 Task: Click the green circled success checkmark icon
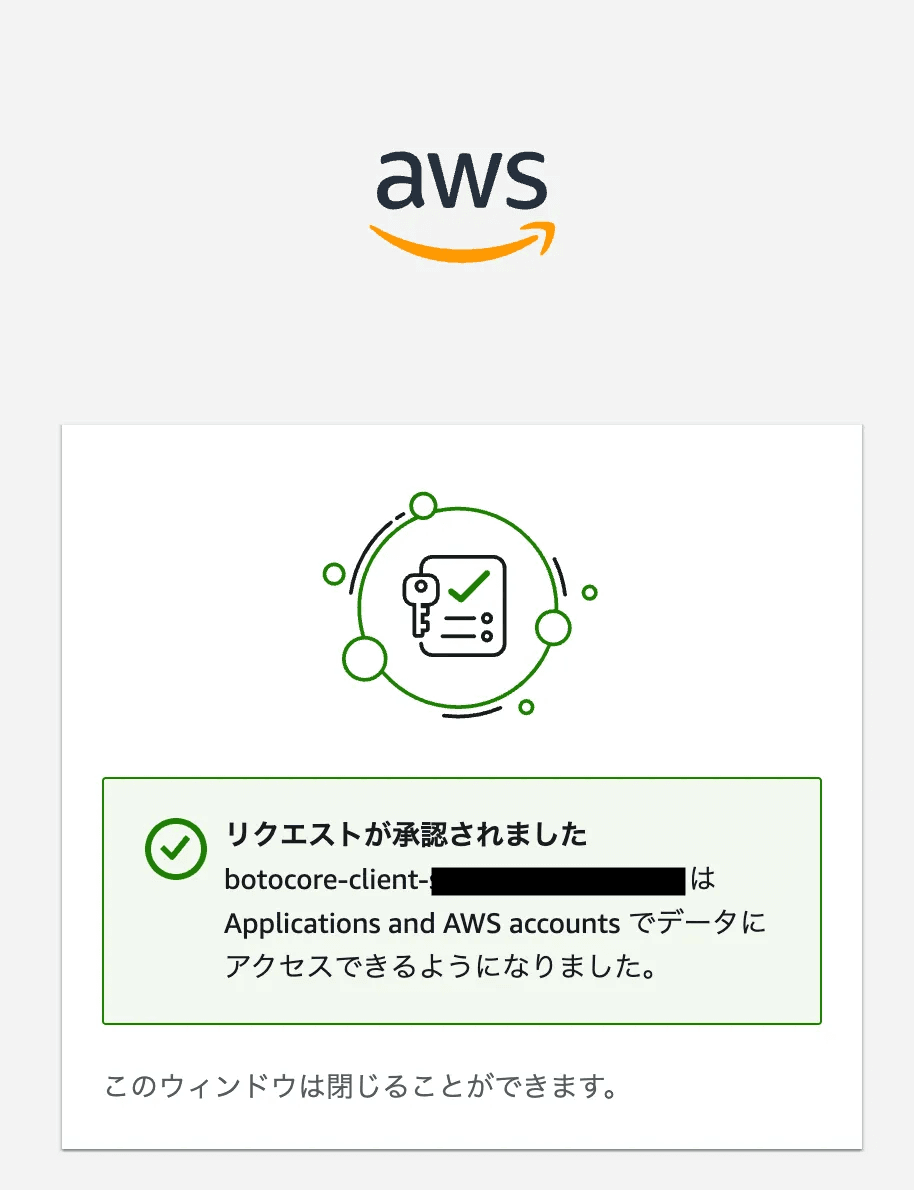click(x=175, y=849)
